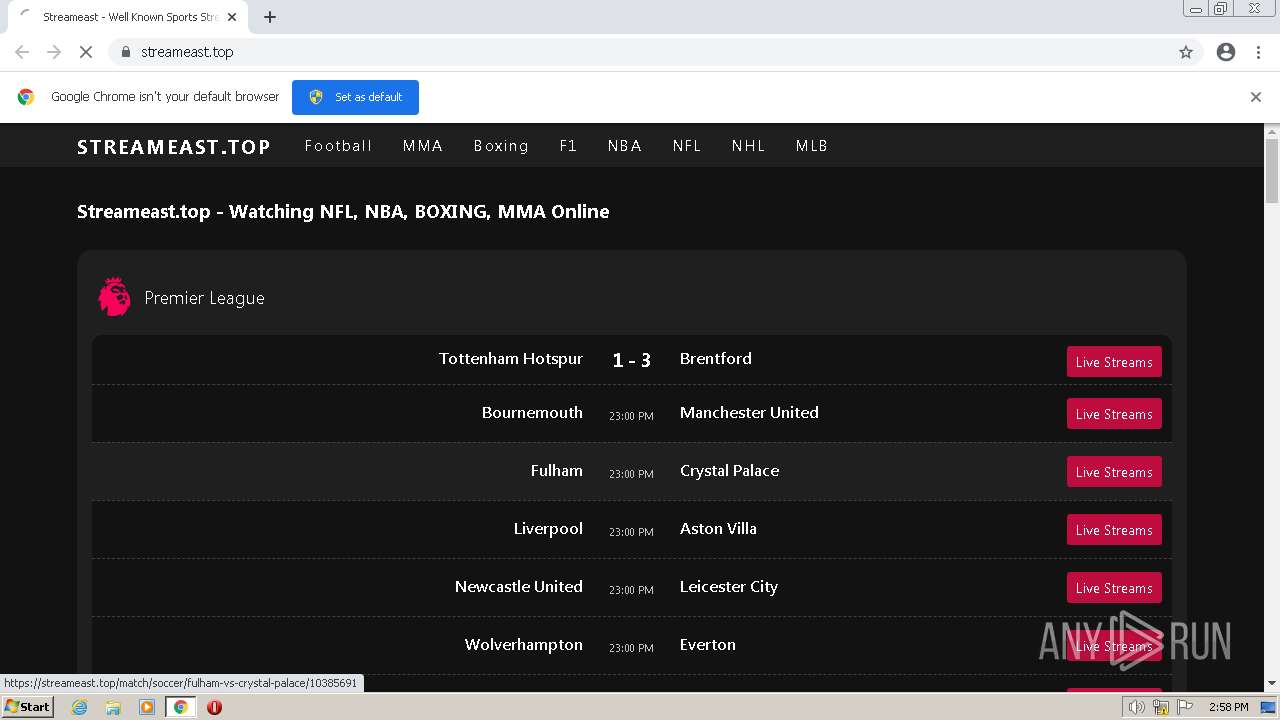1280x720 pixels.
Task: Click the volume speaker tray icon
Action: (x=1137, y=707)
